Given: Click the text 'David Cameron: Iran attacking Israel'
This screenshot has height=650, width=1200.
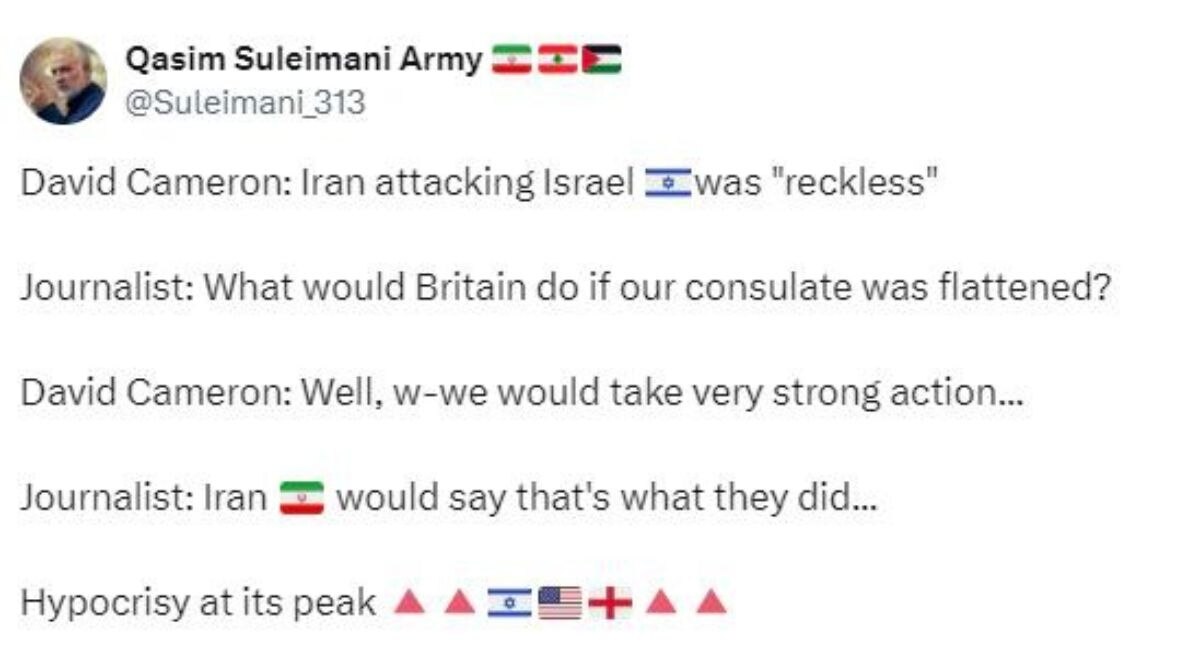Looking at the screenshot, I should (x=327, y=184).
